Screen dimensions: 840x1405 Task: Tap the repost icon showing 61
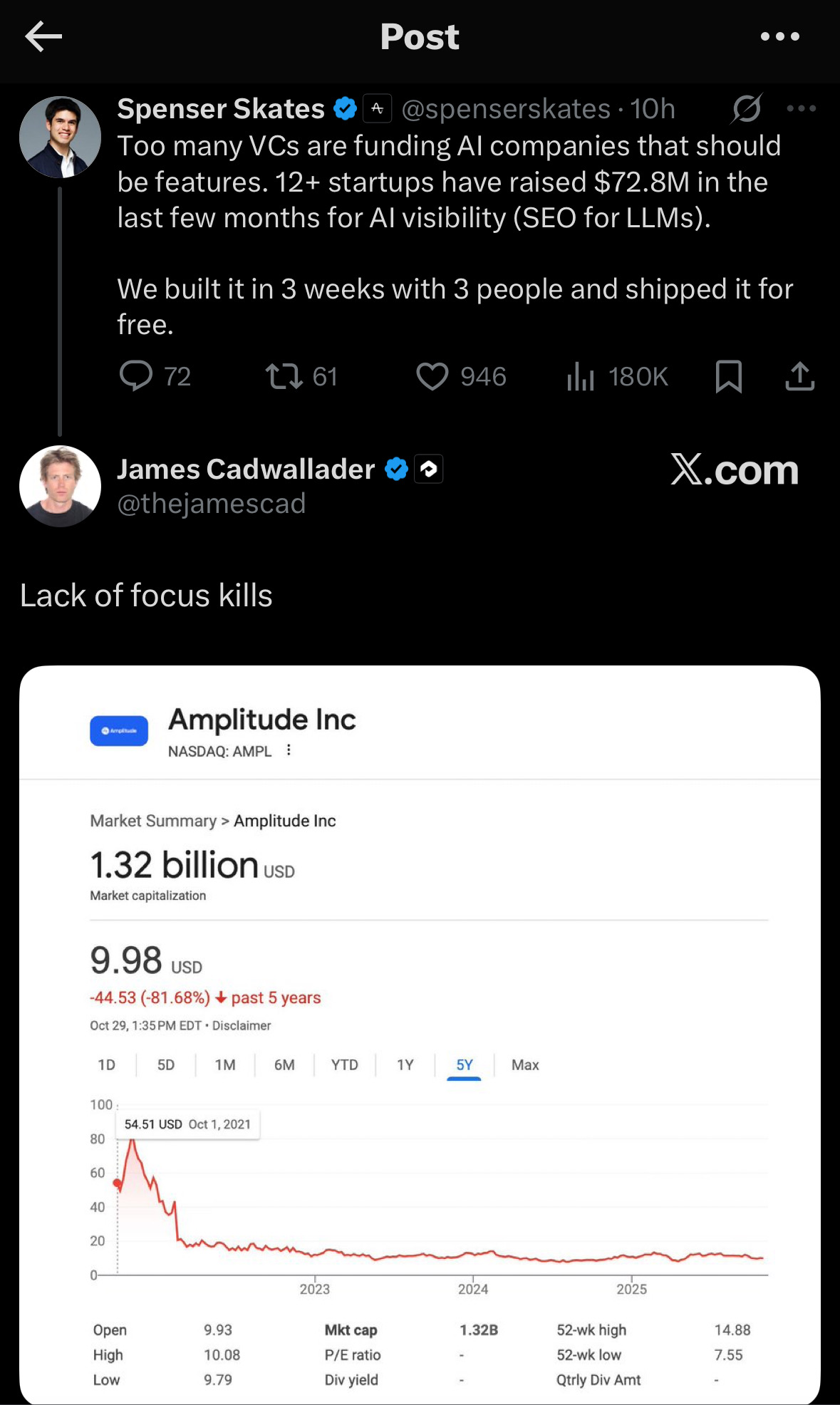click(x=284, y=375)
